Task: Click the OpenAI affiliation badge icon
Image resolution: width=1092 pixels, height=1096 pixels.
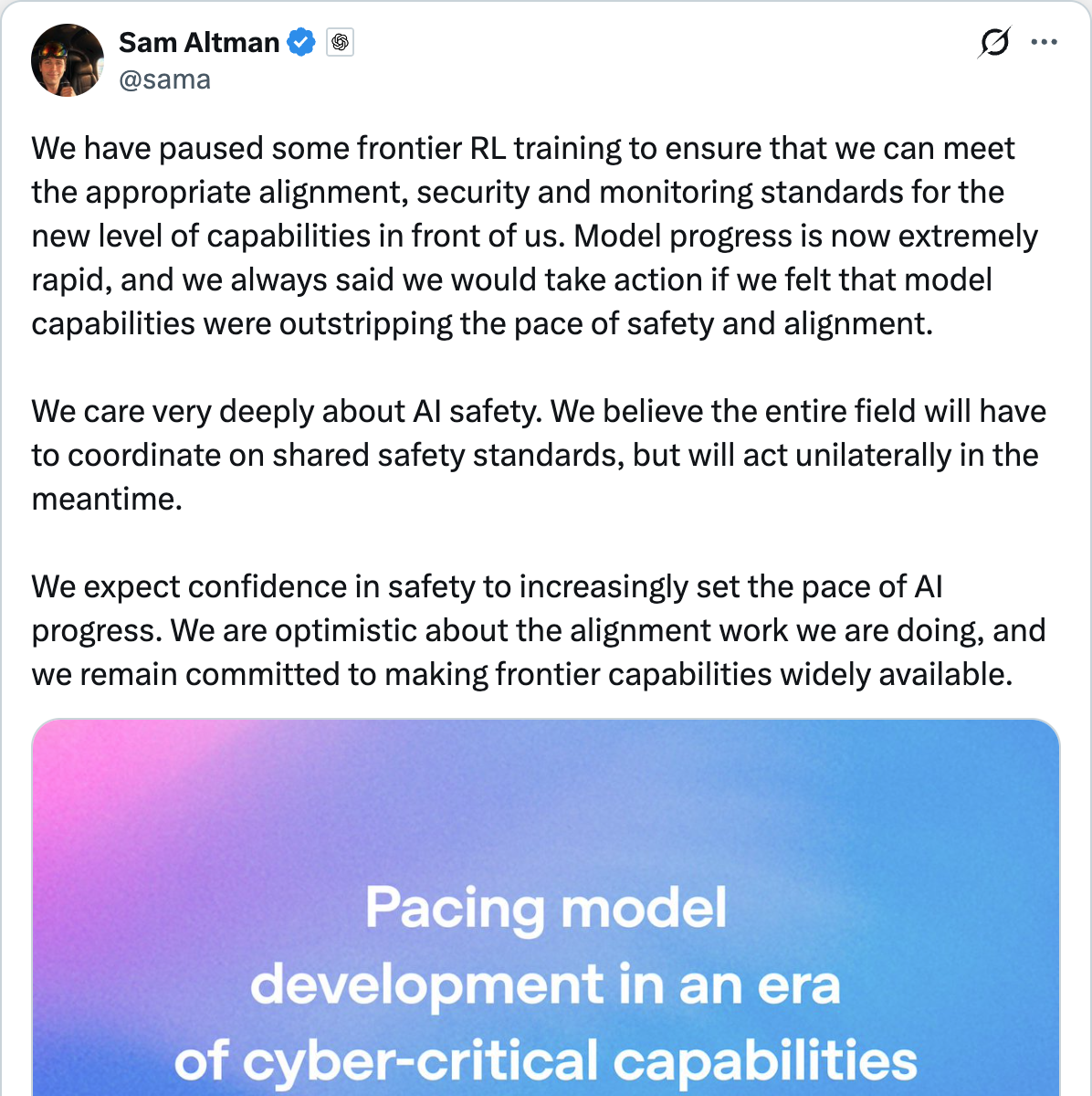Action: click(340, 42)
